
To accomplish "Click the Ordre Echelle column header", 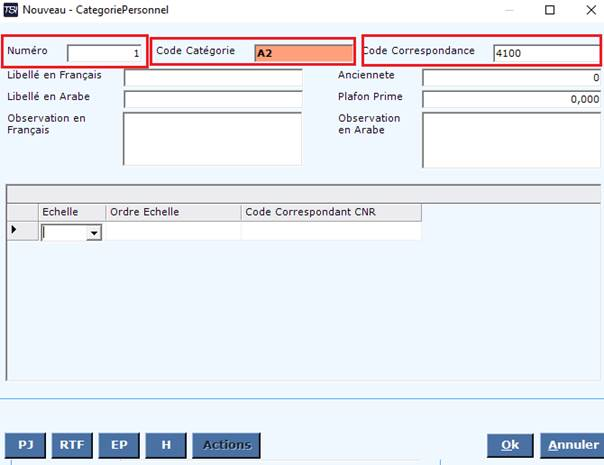I will (172, 212).
